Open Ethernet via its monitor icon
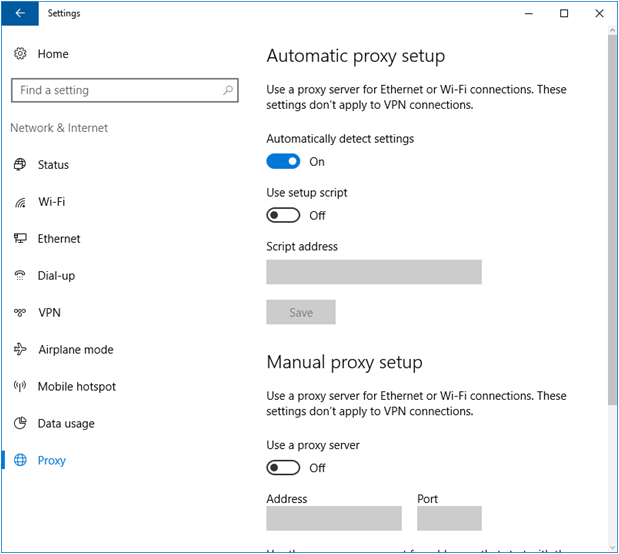This screenshot has height=554, width=619. pyautogui.click(x=20, y=239)
